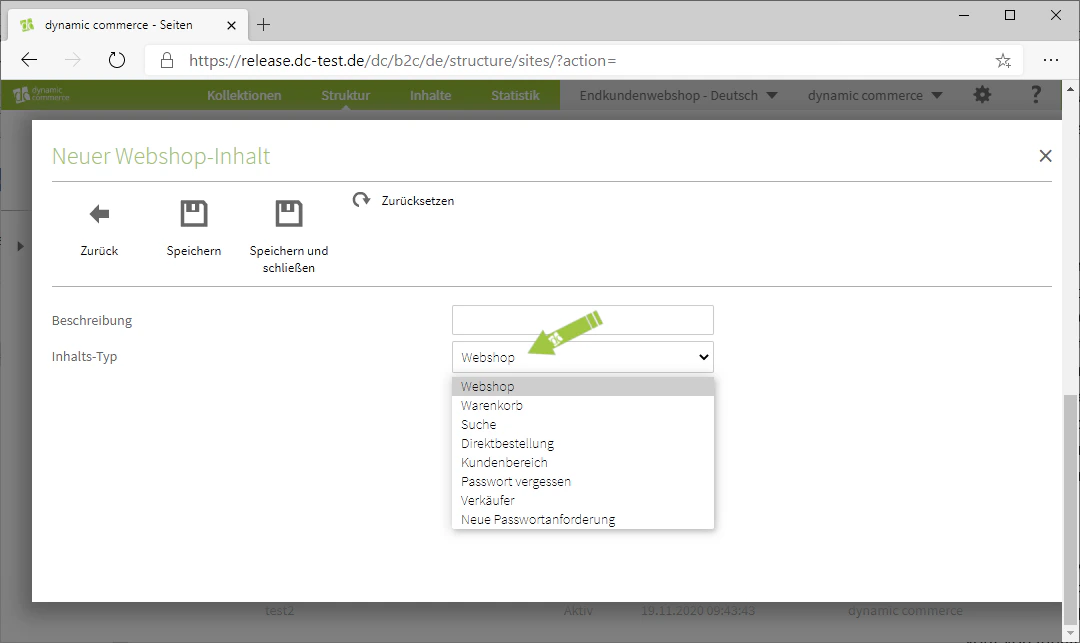
Task: Open the help question mark icon
Action: tap(1035, 95)
